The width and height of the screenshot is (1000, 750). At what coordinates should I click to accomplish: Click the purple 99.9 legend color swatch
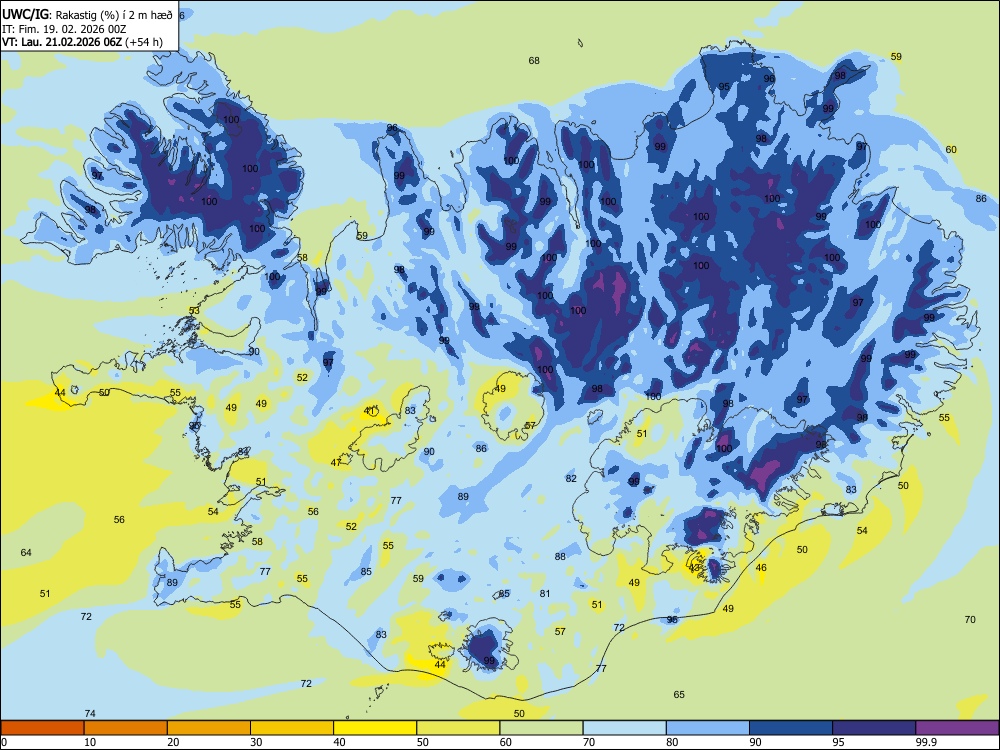click(957, 728)
